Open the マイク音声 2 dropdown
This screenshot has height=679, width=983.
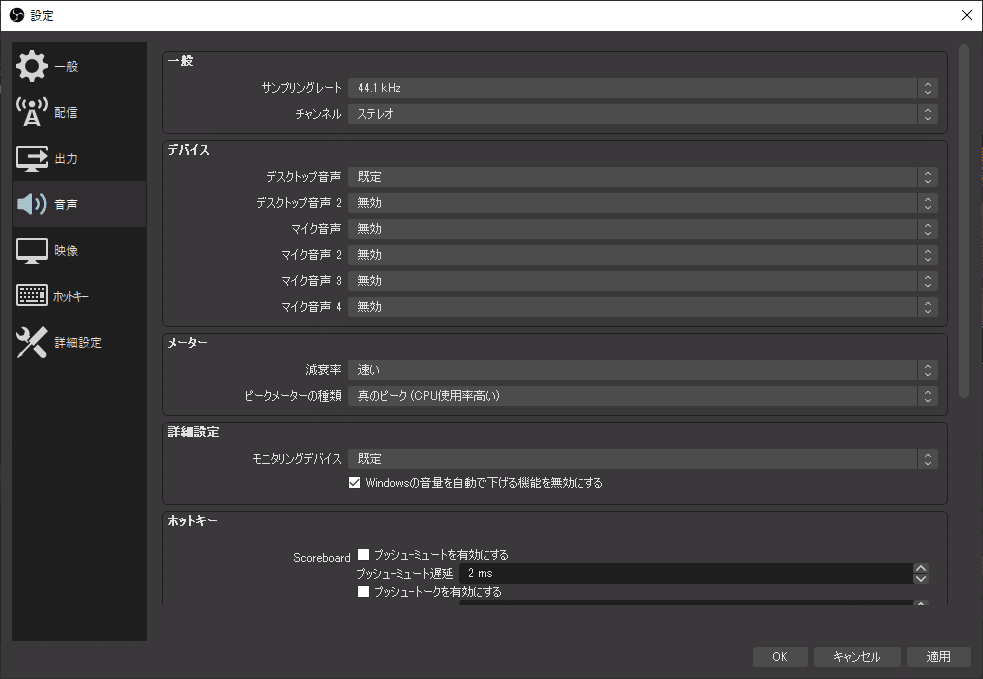coord(643,255)
